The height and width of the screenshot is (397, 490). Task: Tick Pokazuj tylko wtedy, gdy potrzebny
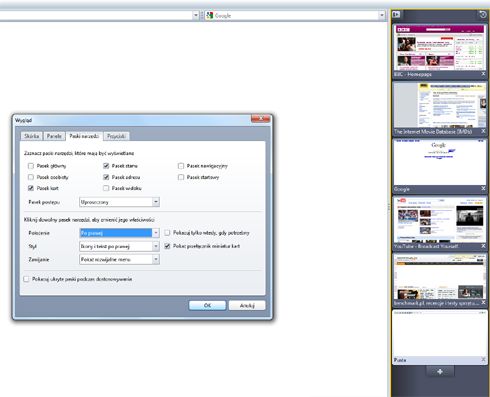coord(167,233)
